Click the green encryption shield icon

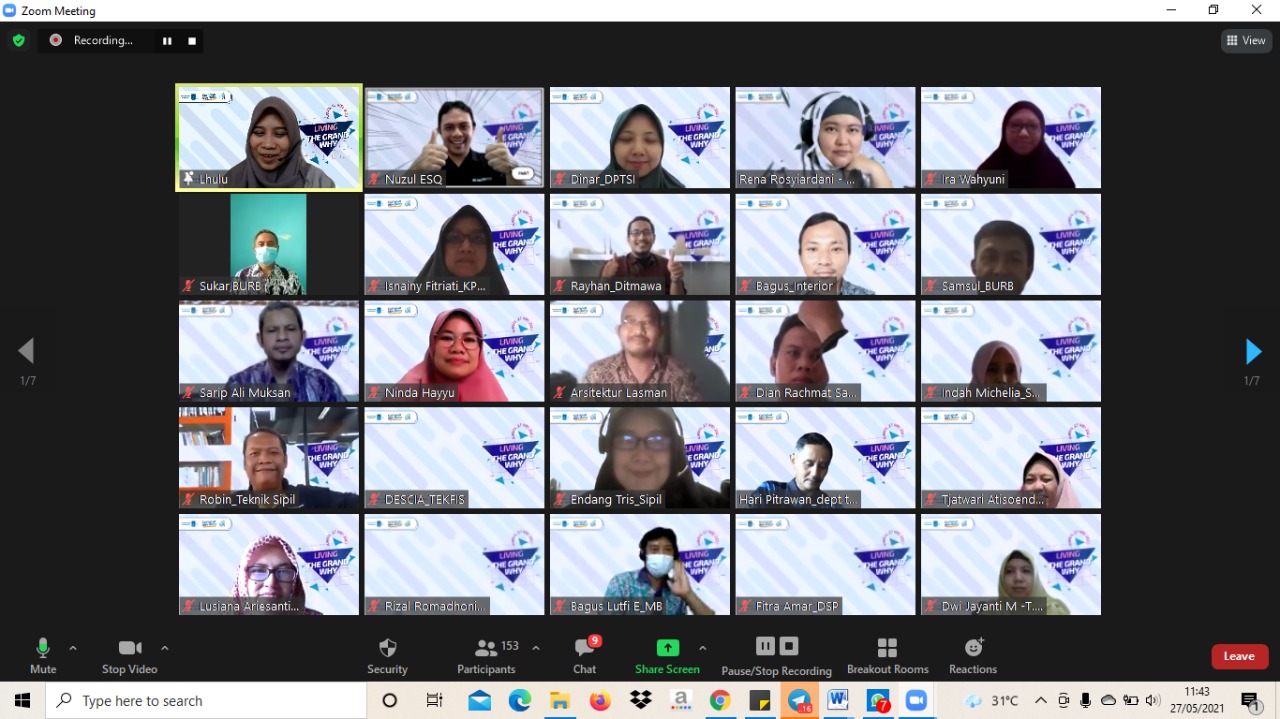pyautogui.click(x=18, y=41)
